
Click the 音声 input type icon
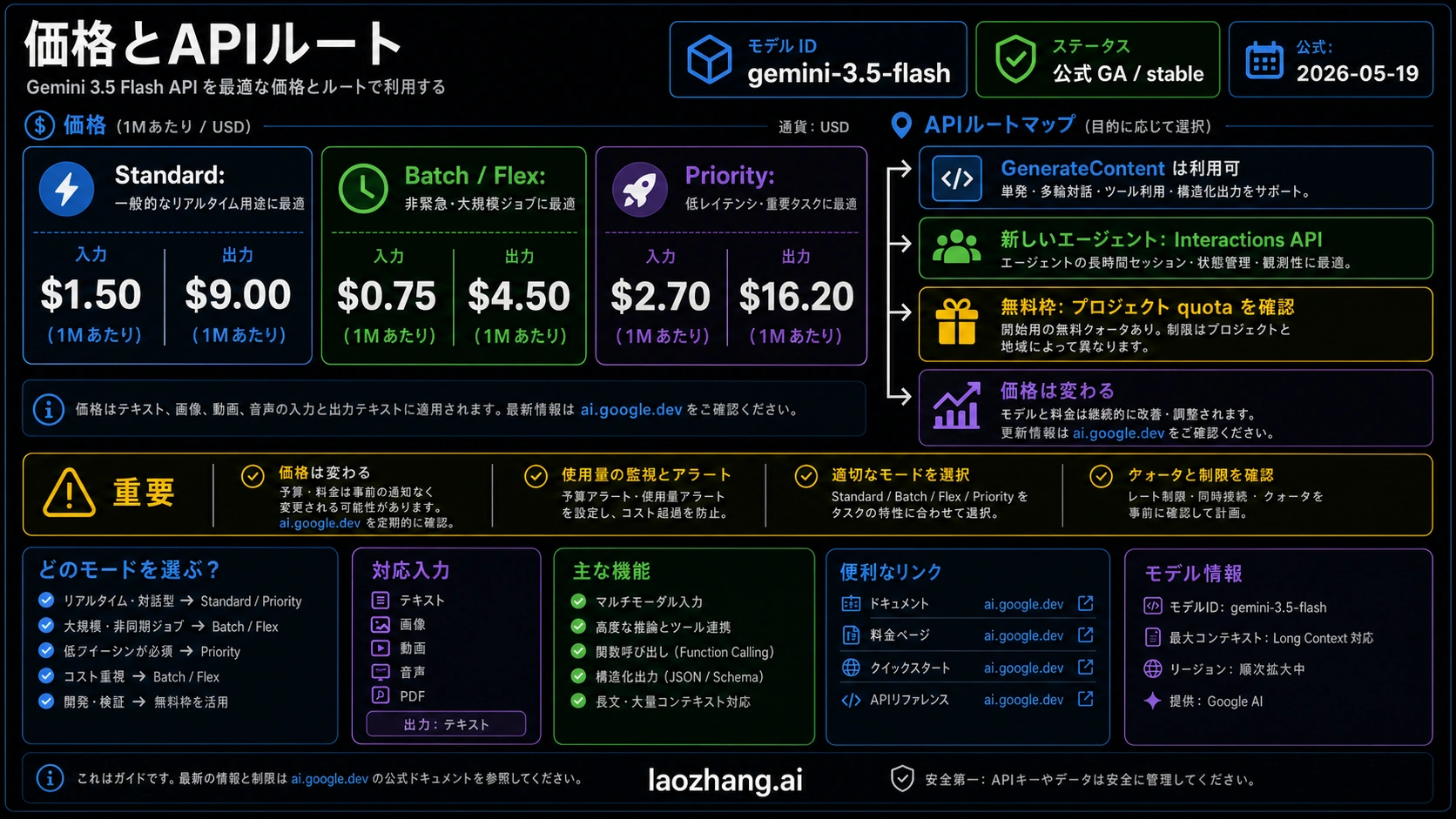[x=381, y=672]
